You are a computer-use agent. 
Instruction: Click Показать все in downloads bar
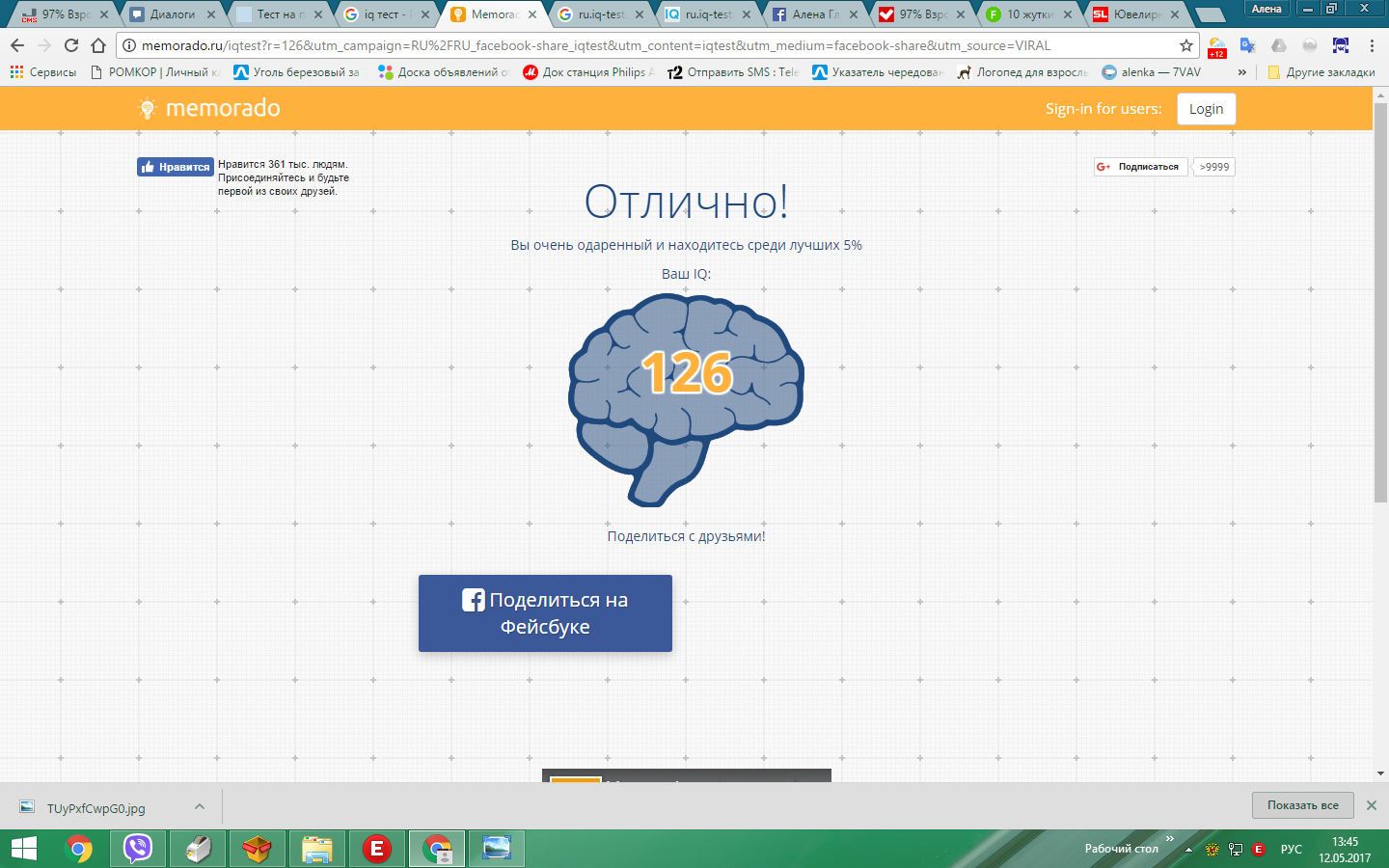[x=1303, y=805]
